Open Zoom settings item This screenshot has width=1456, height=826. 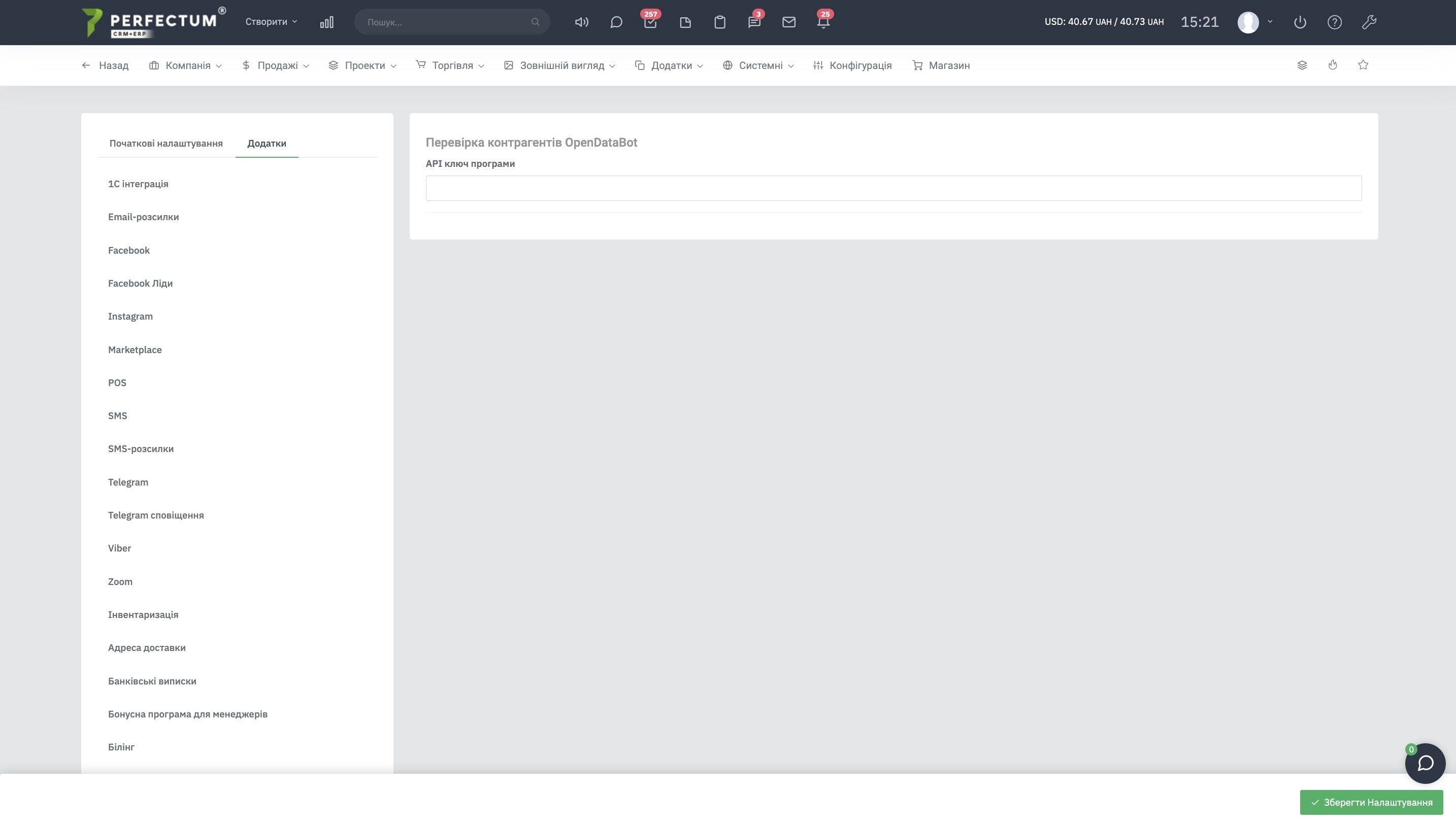(x=120, y=581)
